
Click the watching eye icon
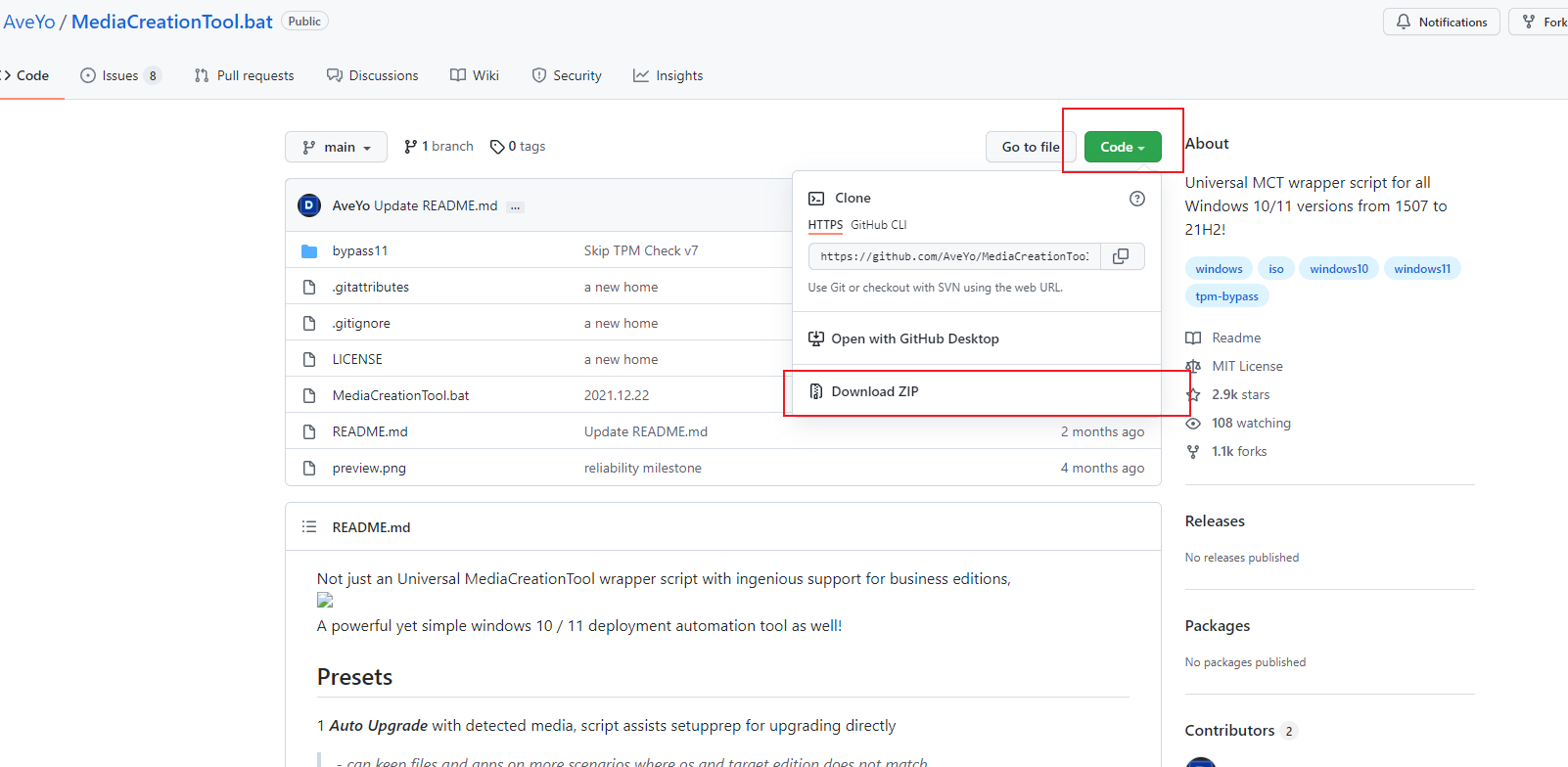[x=1193, y=424]
